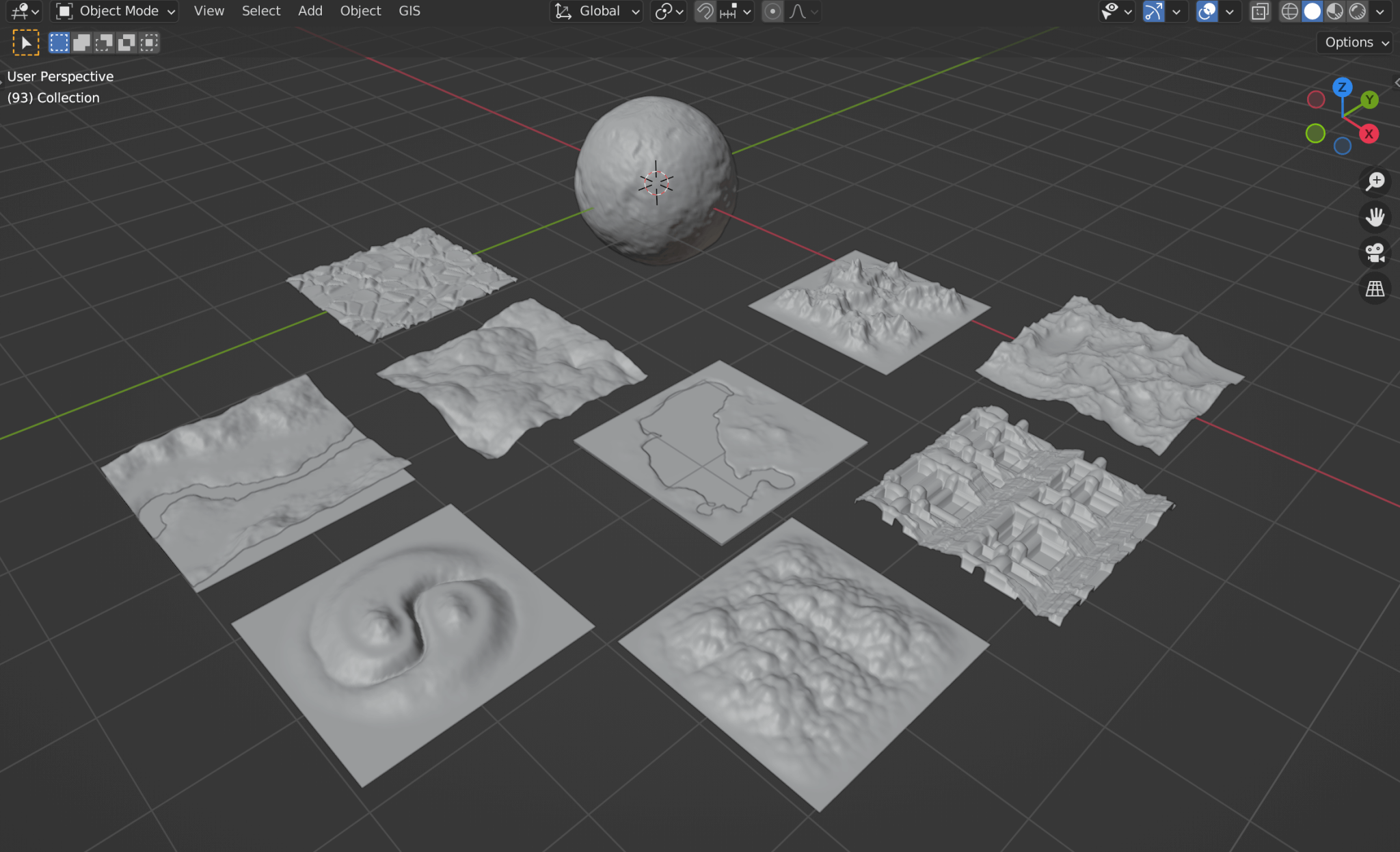Switch to Solid viewport shading
This screenshot has width=1400, height=852.
(1312, 12)
